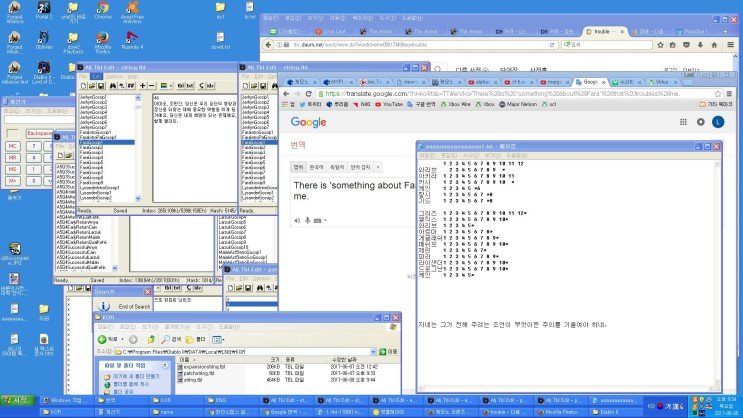Click 검색 search button in KOR Explorer
The image size is (743, 418).
click(x=171, y=339)
